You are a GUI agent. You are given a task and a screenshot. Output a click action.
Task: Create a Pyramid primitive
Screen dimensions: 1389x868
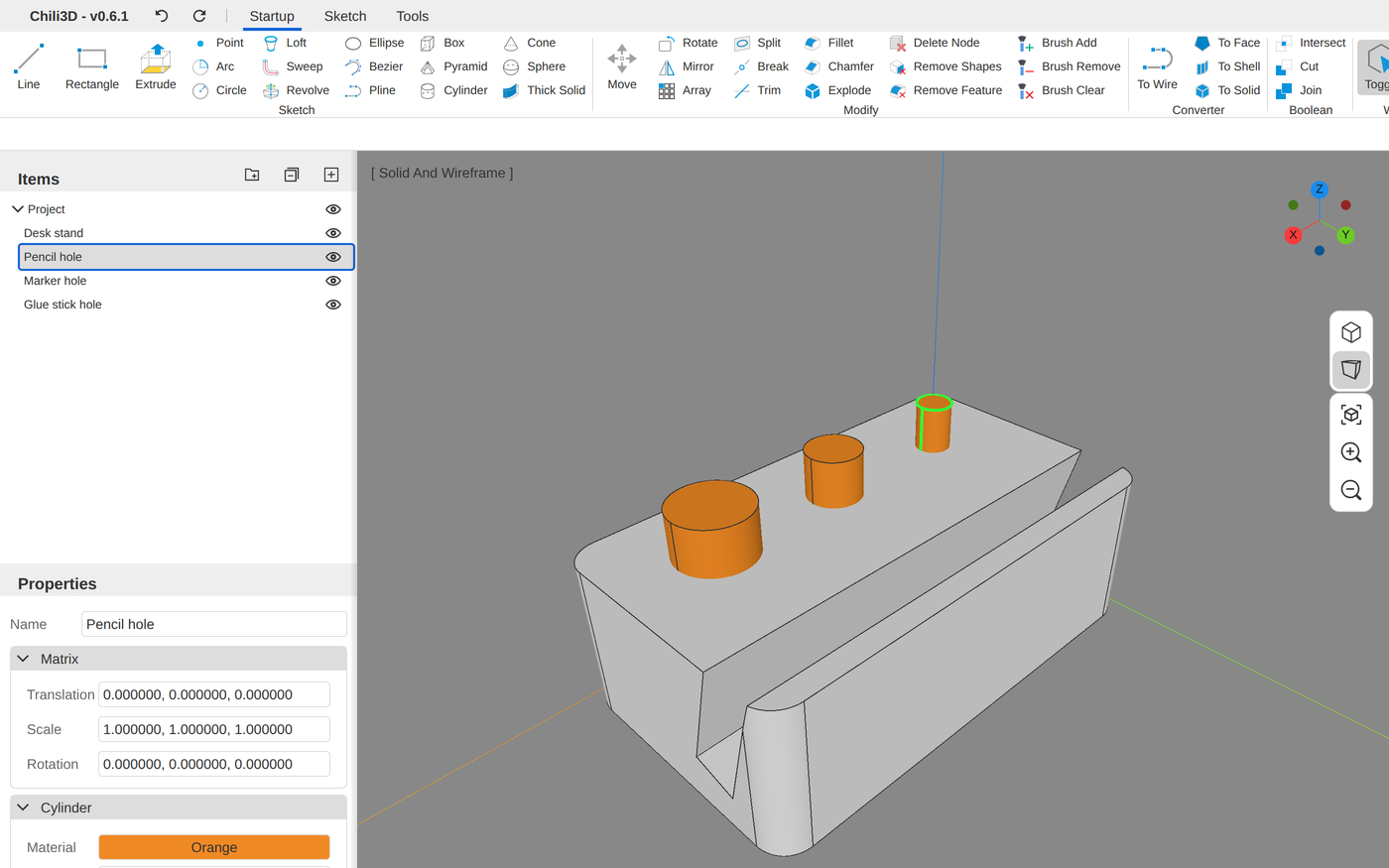pos(453,66)
